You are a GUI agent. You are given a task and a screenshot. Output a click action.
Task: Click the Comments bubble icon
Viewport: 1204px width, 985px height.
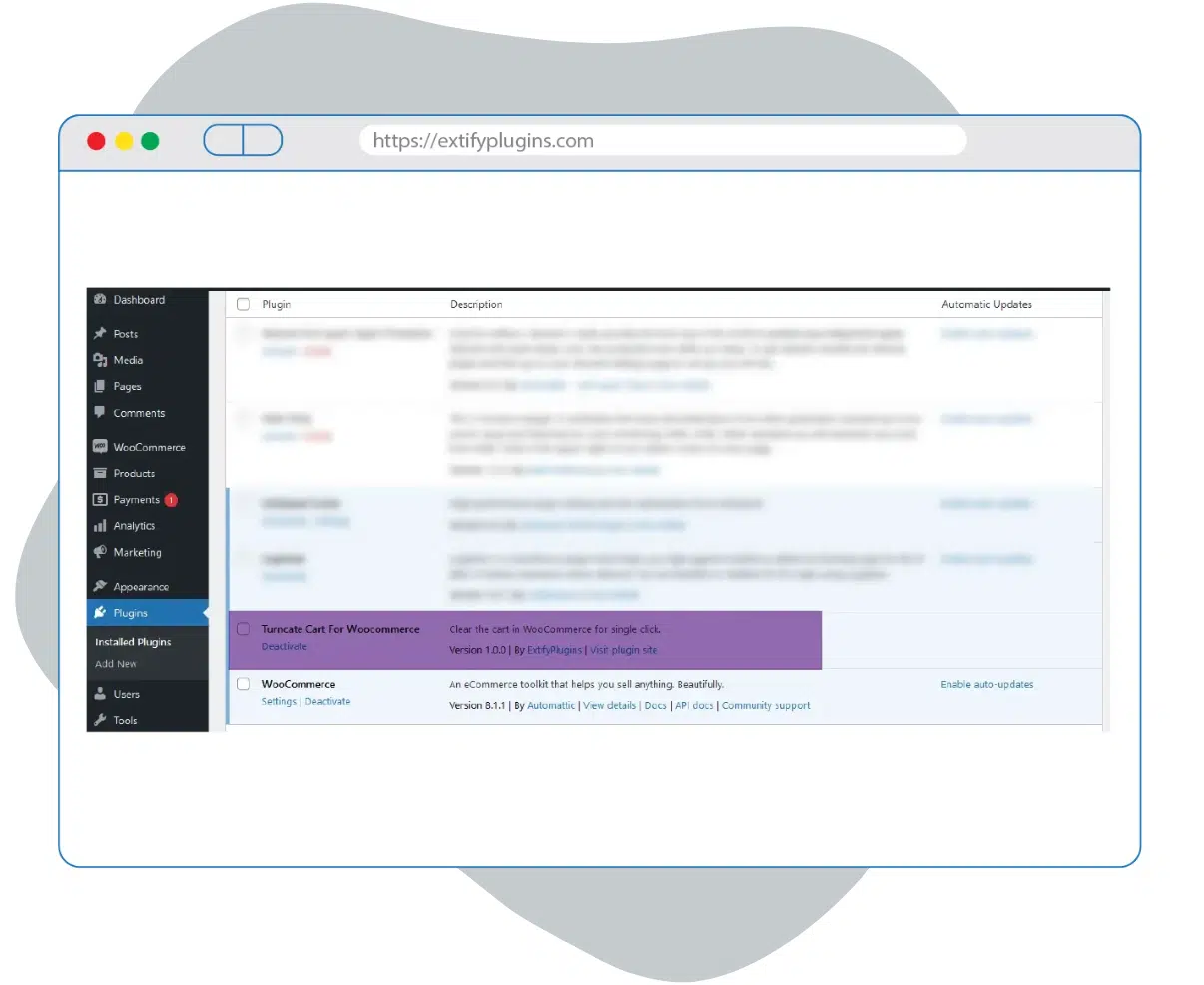pos(100,413)
